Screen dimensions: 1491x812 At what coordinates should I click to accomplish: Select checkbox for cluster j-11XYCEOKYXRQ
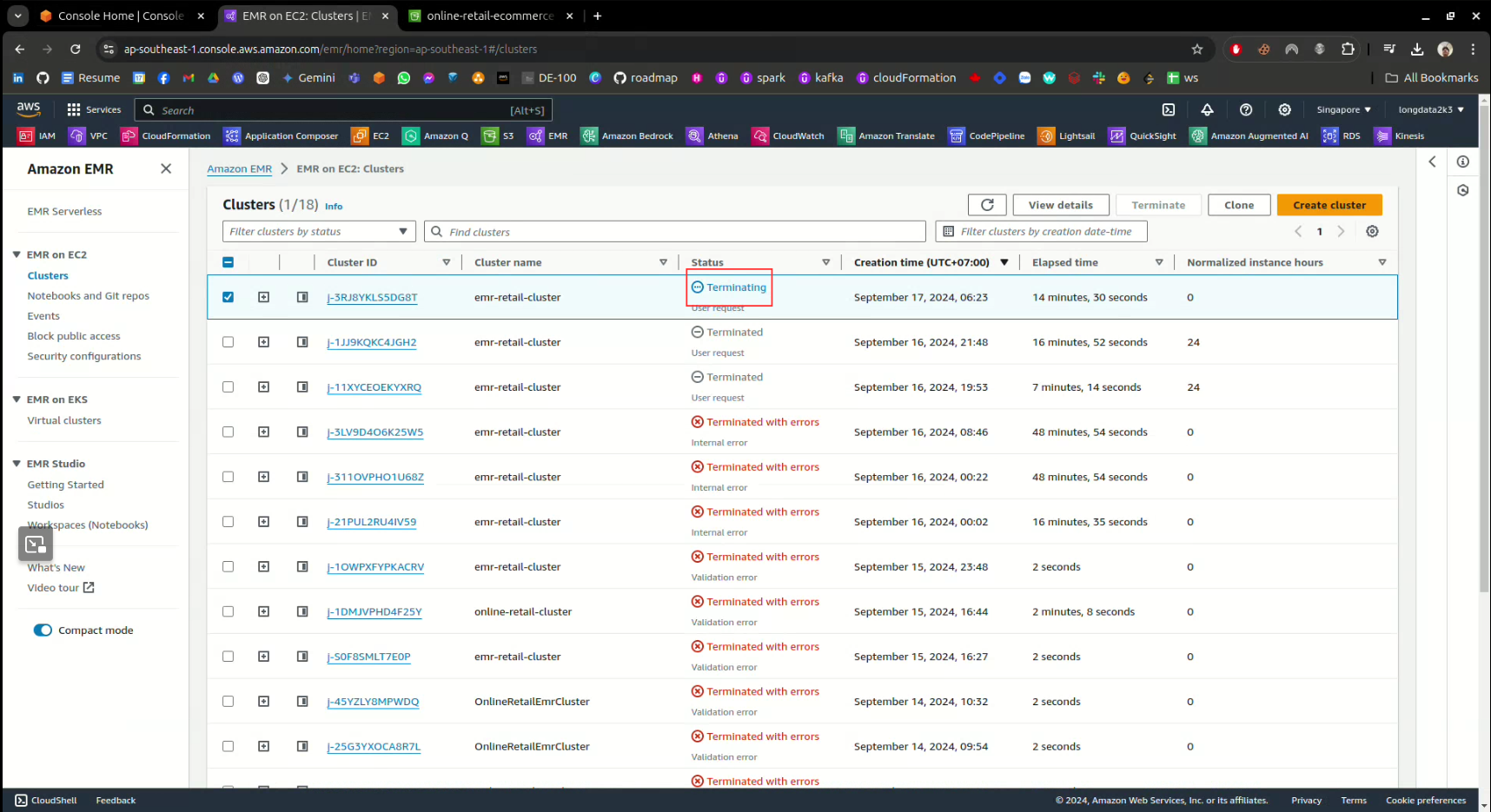(x=228, y=387)
